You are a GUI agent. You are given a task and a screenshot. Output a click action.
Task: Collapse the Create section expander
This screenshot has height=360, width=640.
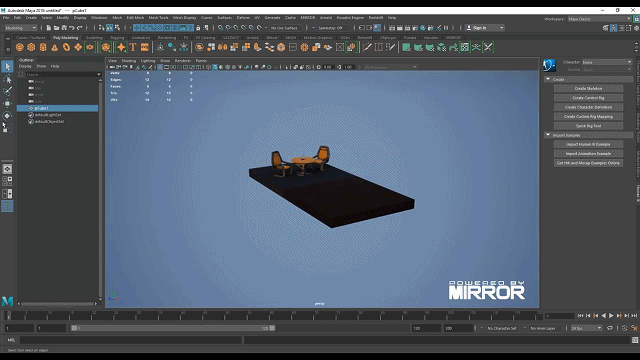[x=548, y=79]
